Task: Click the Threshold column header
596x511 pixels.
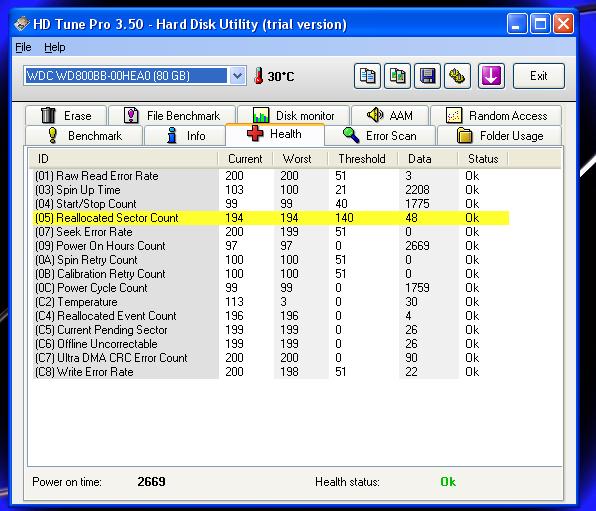Action: tap(362, 159)
